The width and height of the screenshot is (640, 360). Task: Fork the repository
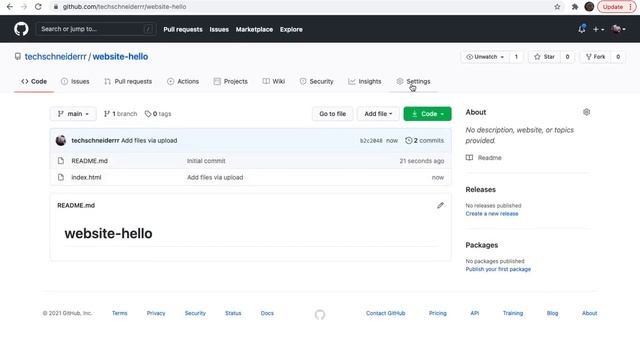pos(596,57)
